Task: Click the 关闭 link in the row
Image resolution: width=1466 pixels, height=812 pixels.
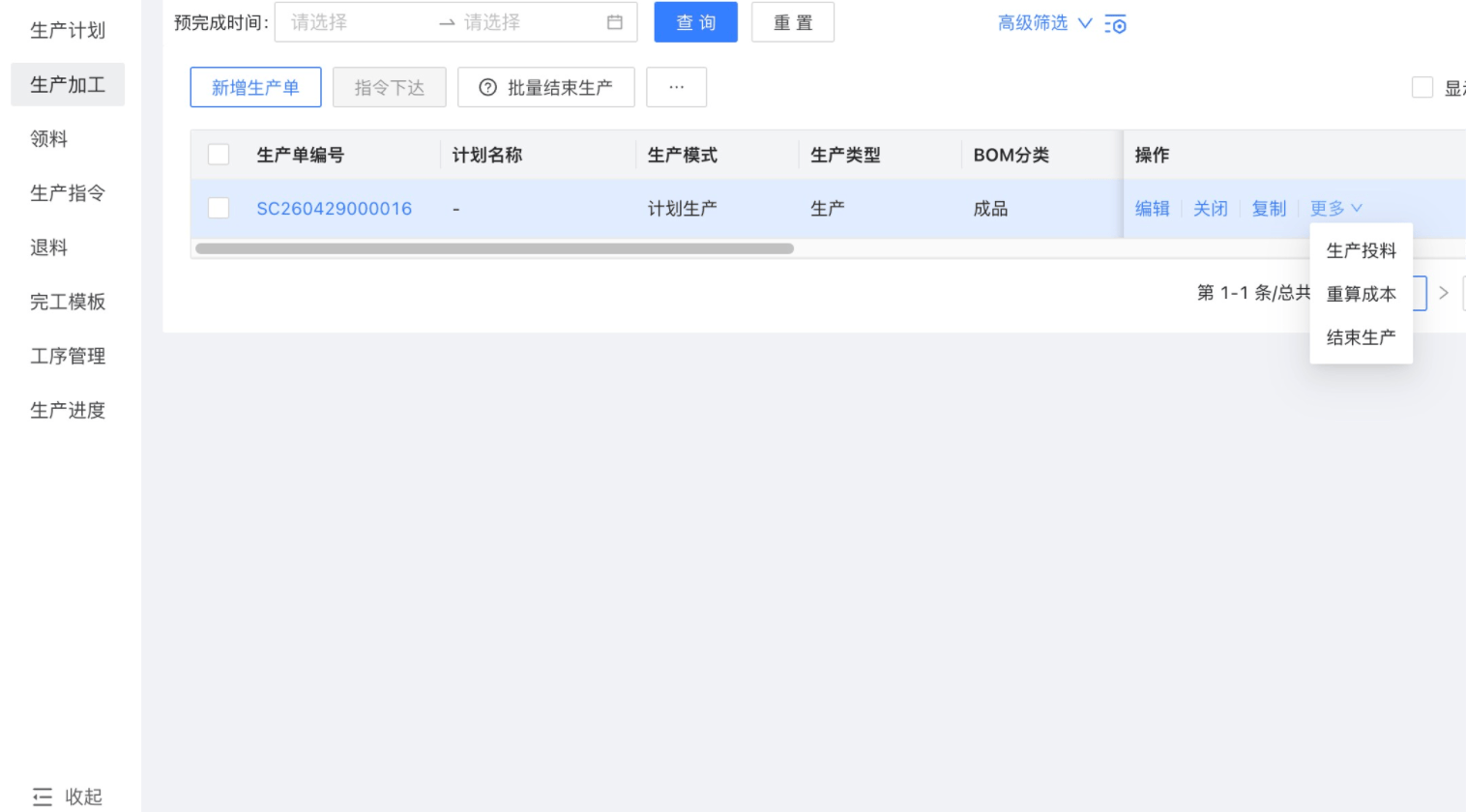Action: 1210,209
